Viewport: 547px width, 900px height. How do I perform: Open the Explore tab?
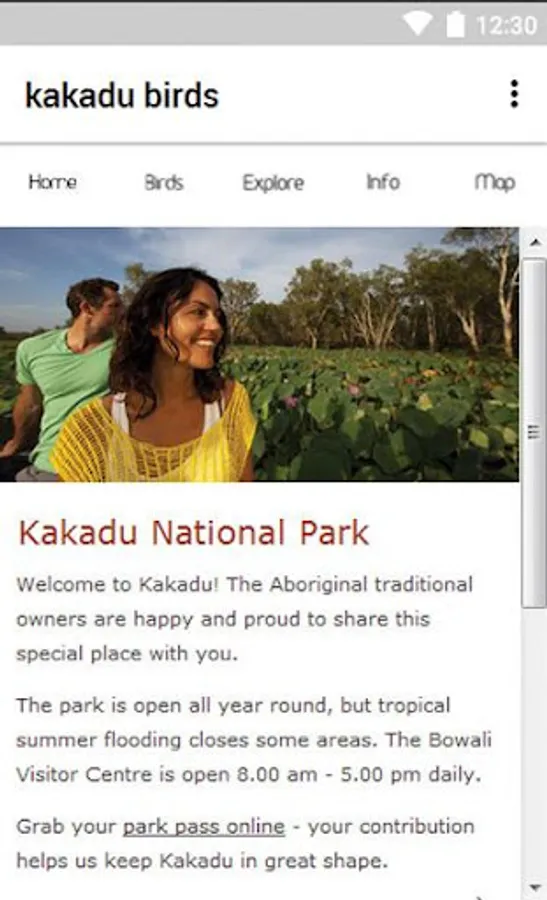point(273,183)
